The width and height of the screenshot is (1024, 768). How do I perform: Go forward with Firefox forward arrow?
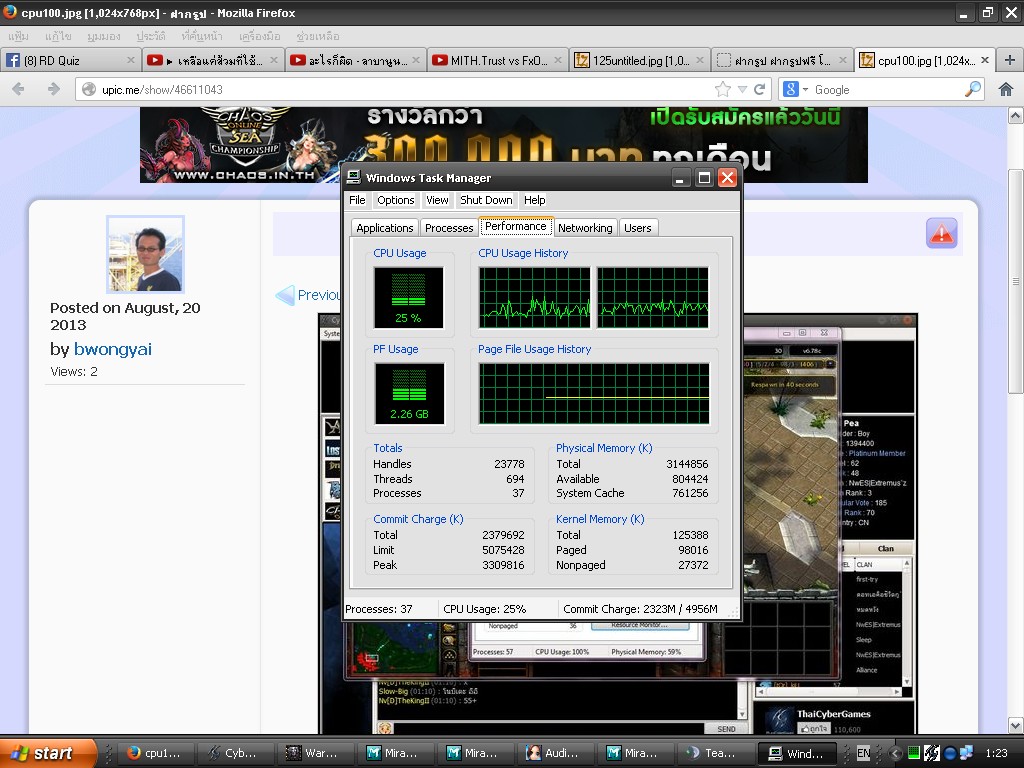[x=53, y=89]
